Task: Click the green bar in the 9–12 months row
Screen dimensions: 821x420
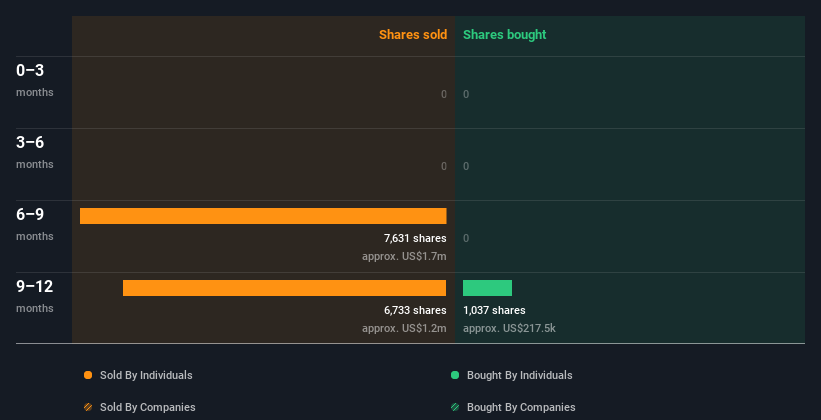Action: pos(487,288)
